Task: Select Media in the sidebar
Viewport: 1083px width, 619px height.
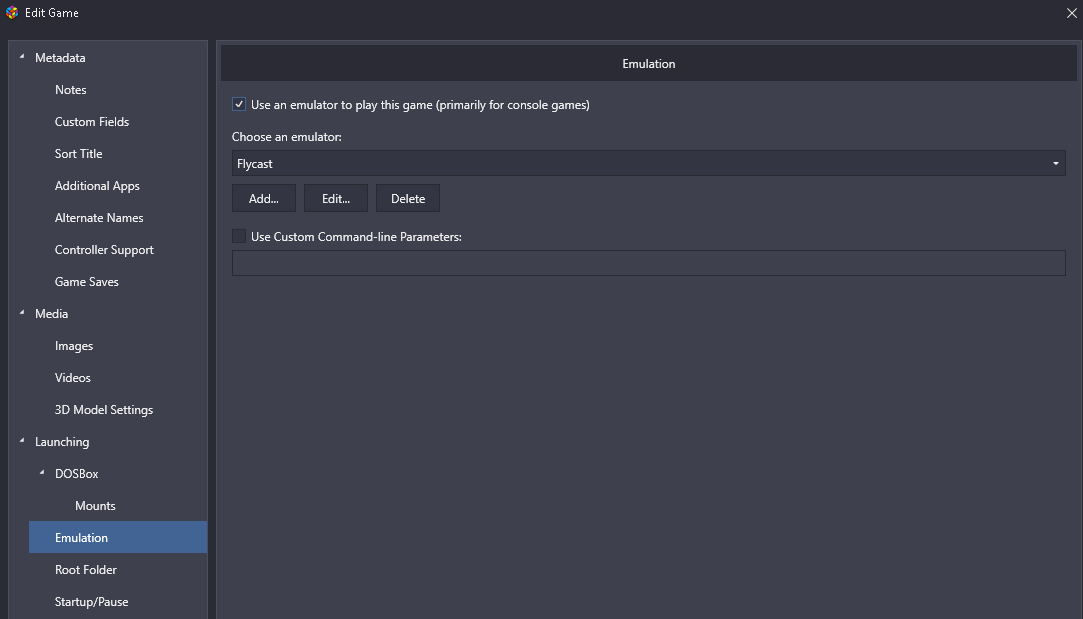Action: coord(52,314)
